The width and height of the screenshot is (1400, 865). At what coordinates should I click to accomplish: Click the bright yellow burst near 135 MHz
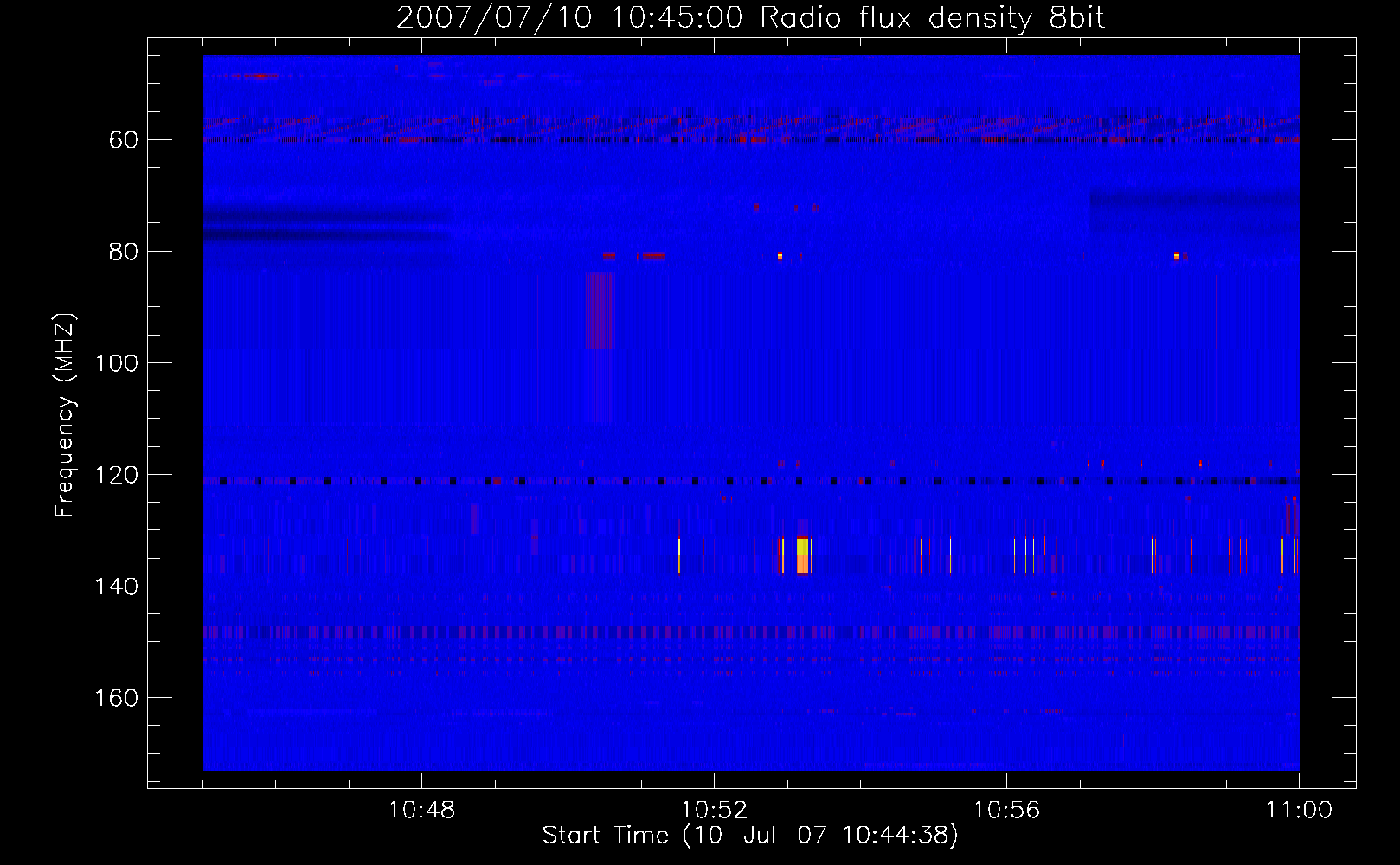pos(803,555)
